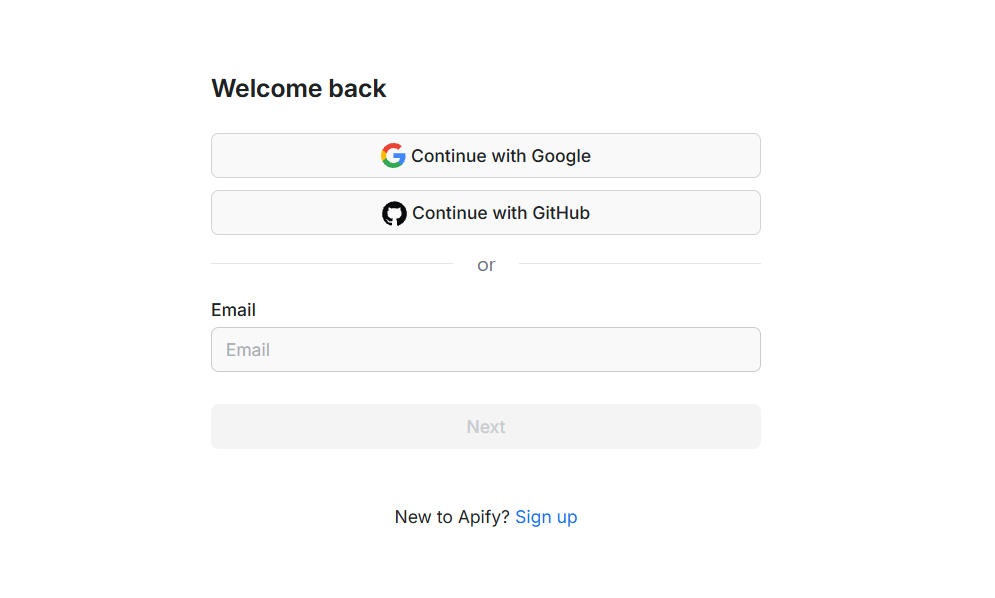
Task: Sign in using Continue with Google
Action: pos(486,156)
